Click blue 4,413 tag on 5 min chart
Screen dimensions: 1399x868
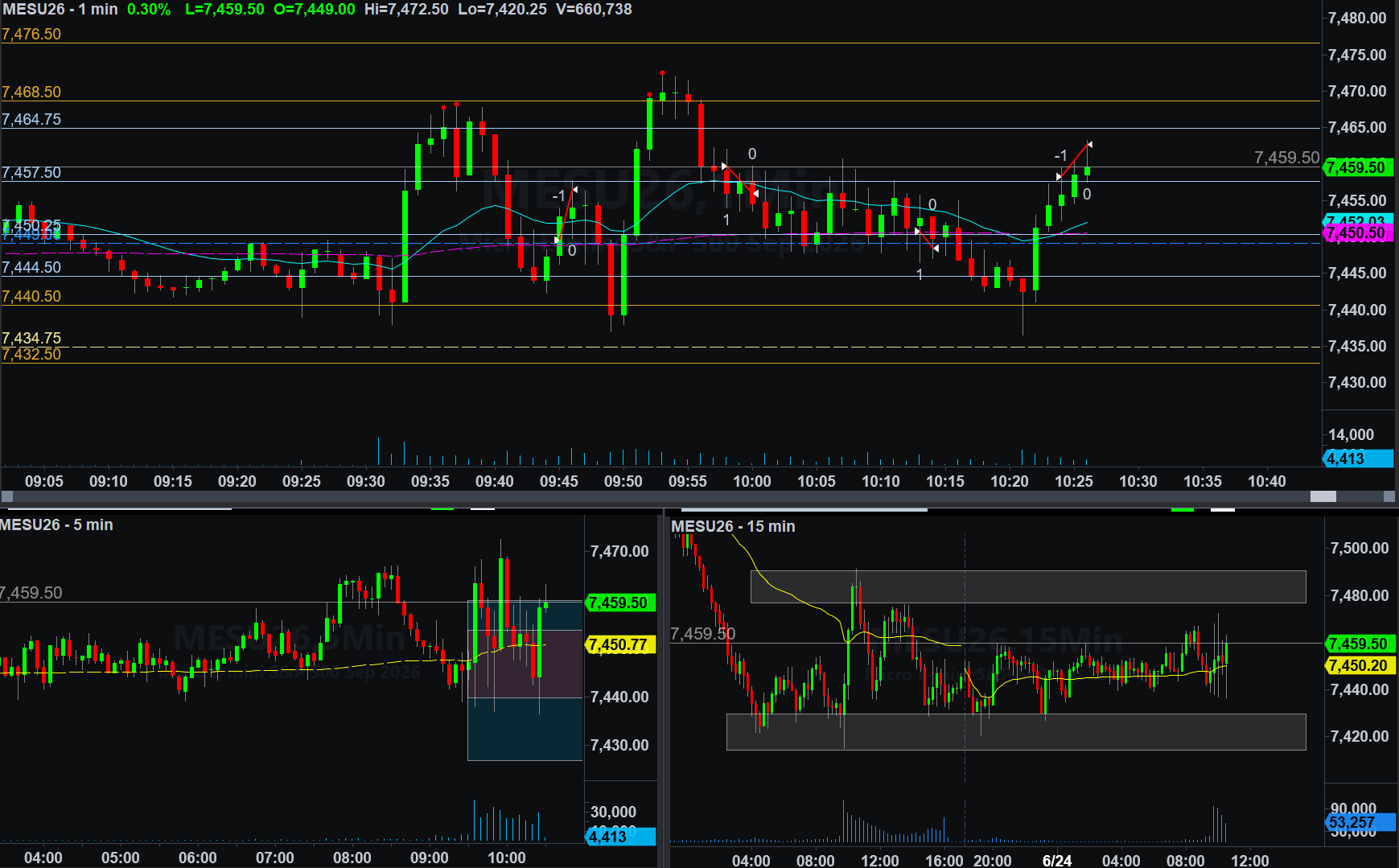click(620, 837)
